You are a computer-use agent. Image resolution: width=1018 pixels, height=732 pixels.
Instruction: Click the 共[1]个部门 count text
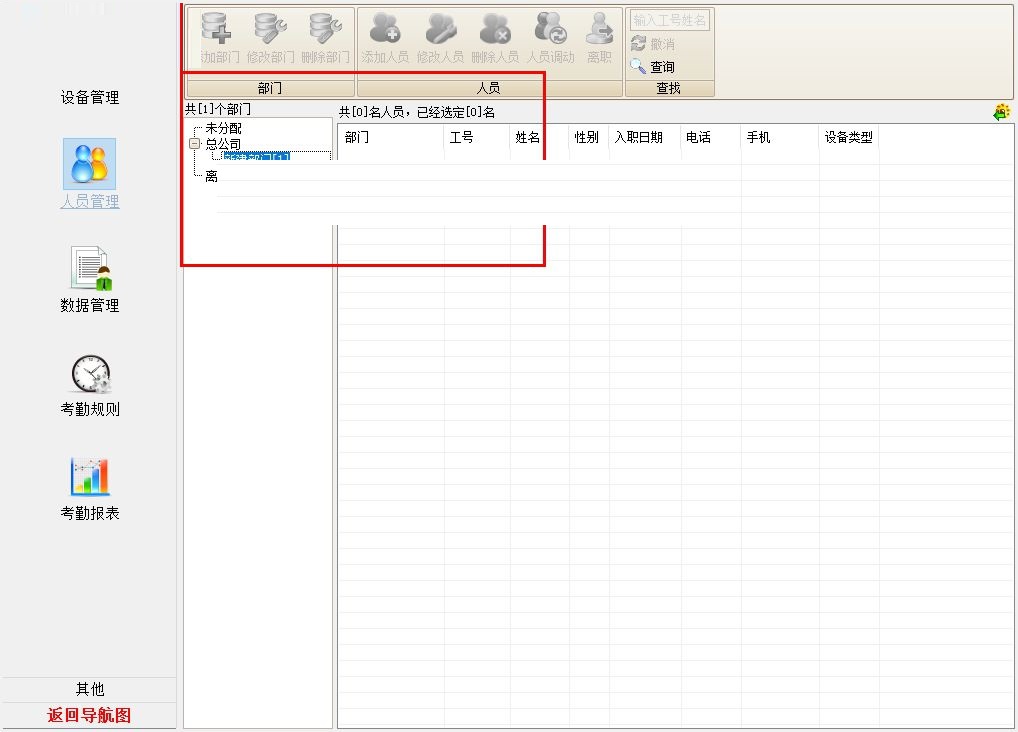point(218,109)
